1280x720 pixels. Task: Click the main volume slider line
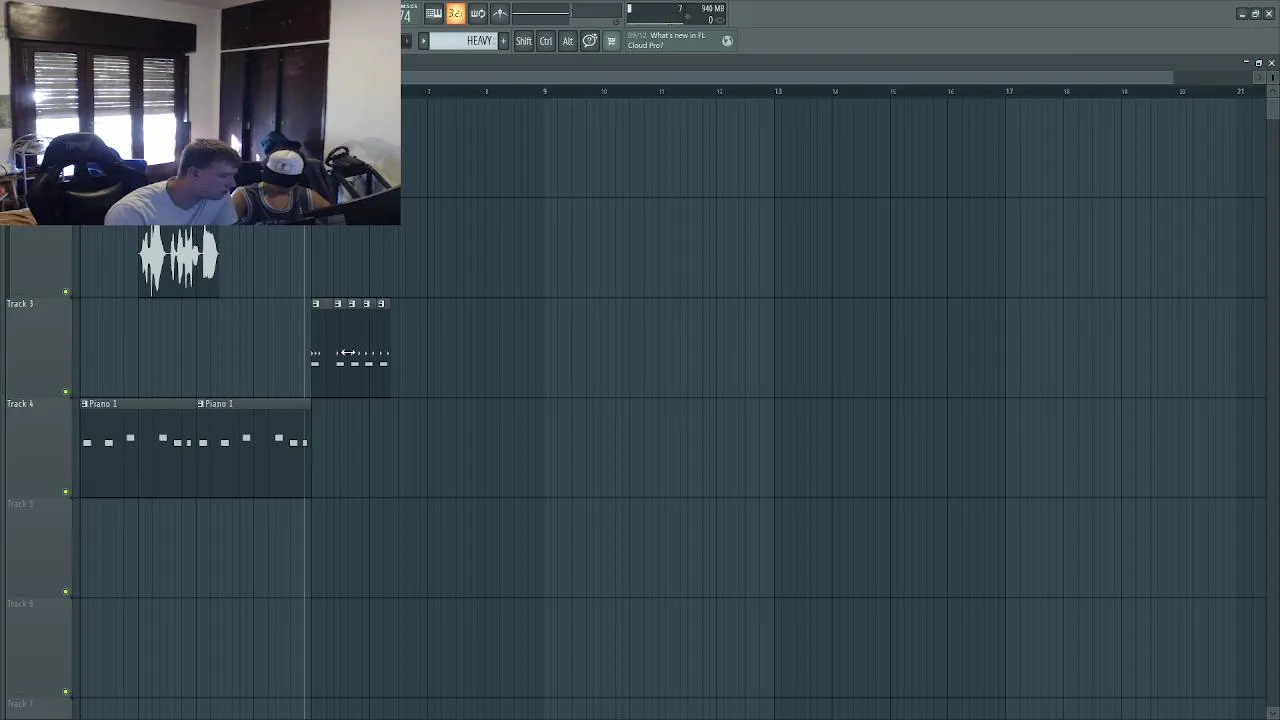tap(541, 13)
